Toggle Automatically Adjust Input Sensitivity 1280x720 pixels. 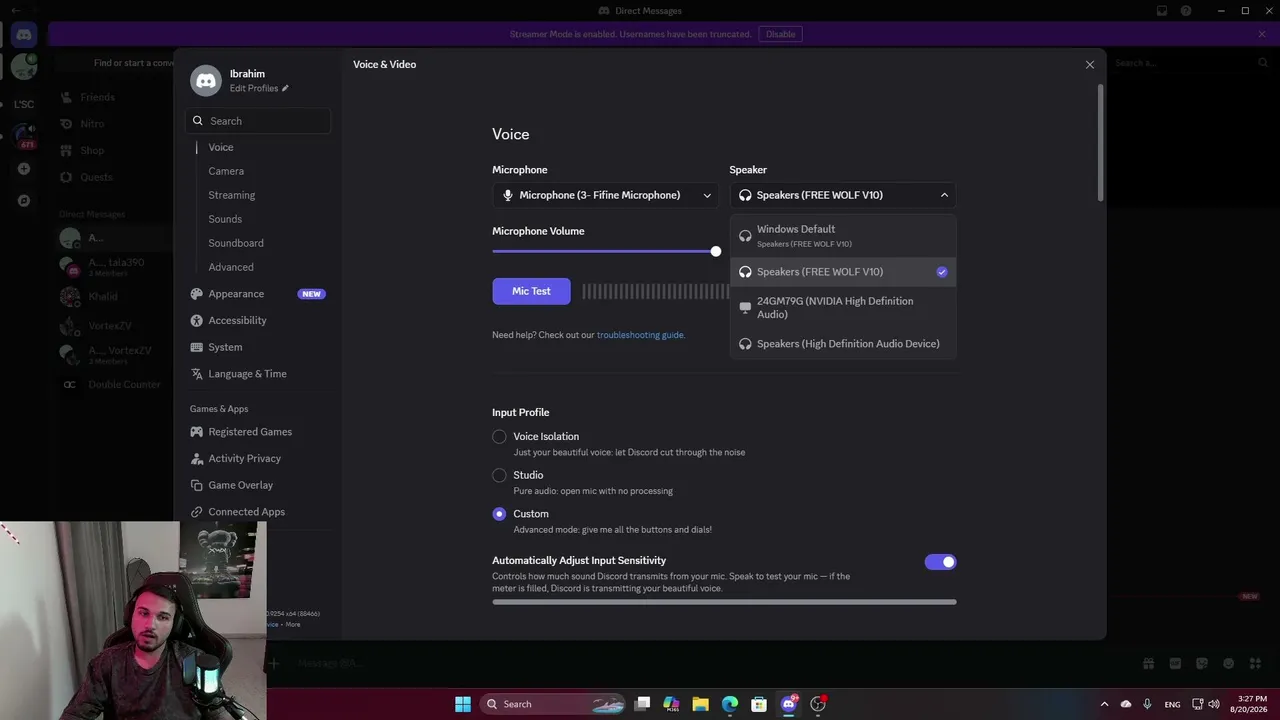point(940,562)
